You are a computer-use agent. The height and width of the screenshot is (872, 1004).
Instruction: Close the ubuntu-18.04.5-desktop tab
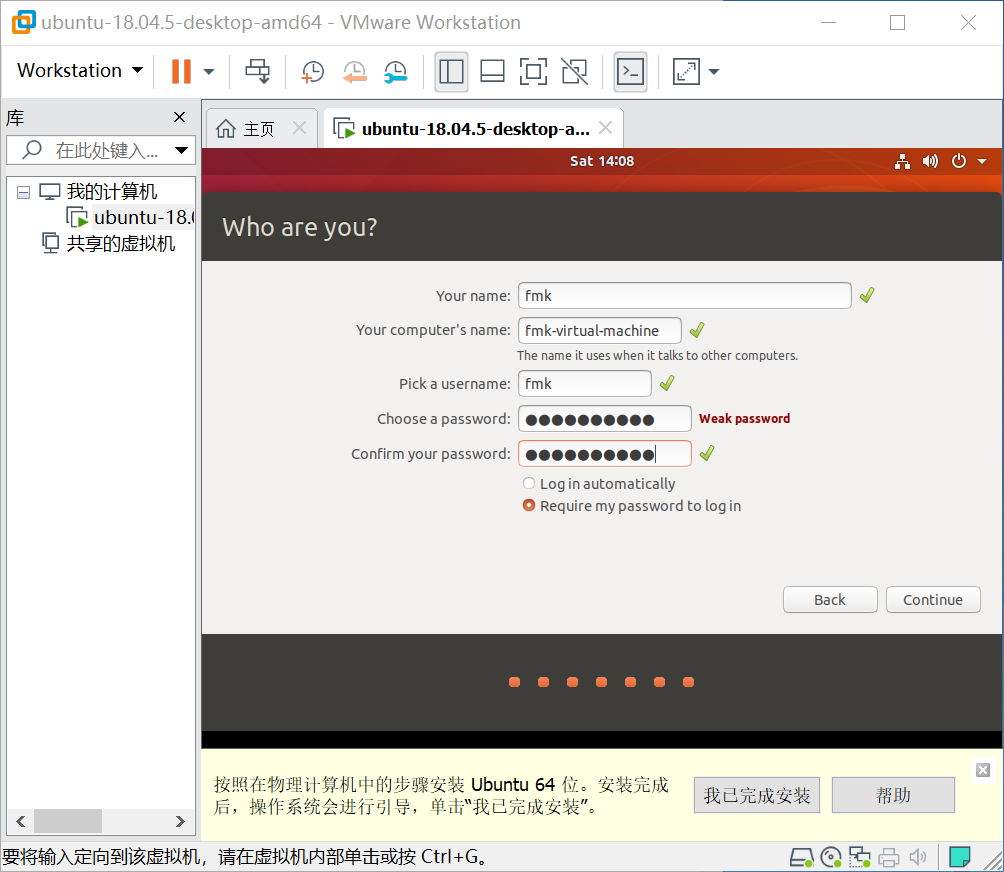tap(605, 127)
